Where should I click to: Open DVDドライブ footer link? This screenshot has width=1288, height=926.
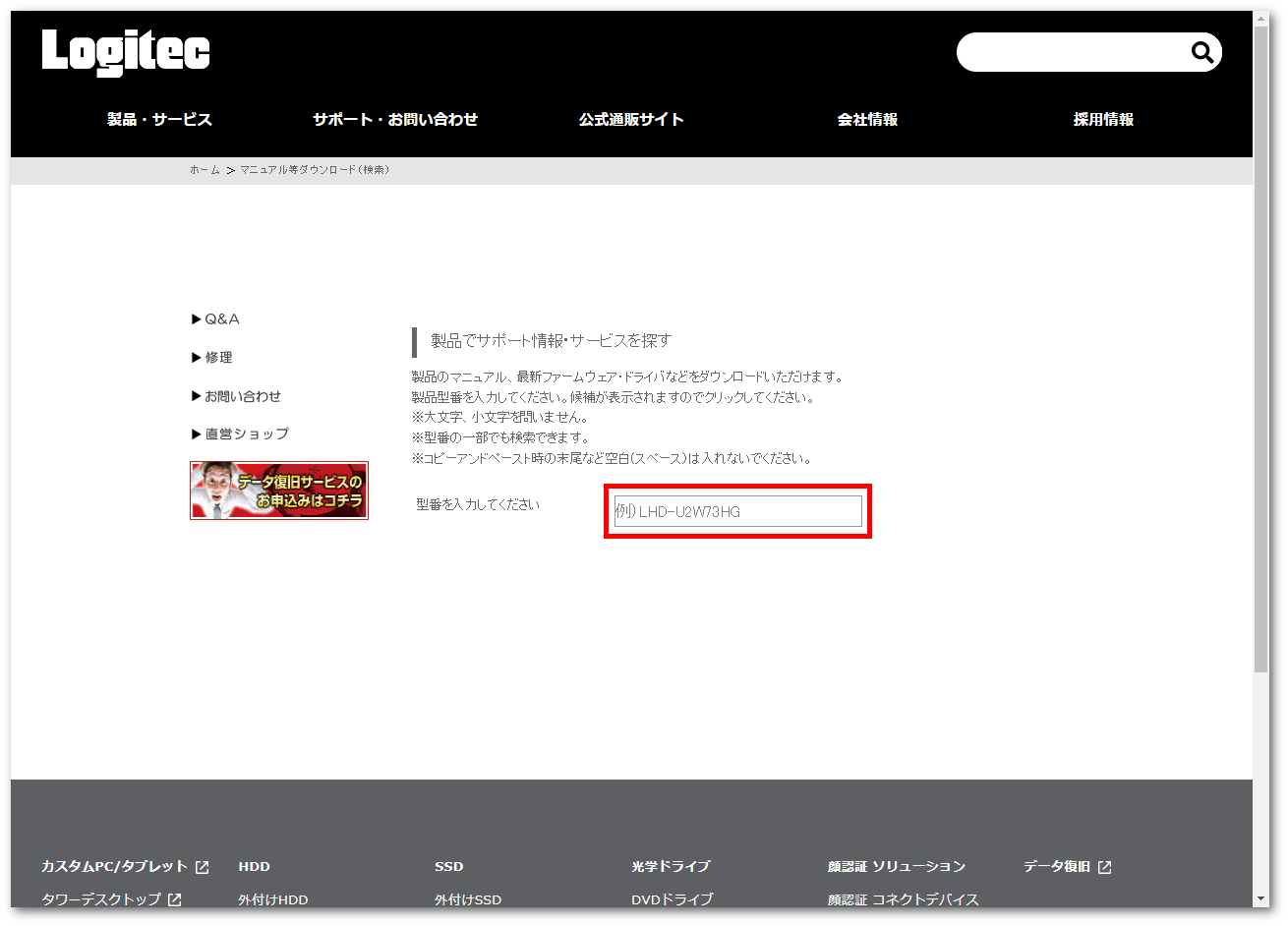[x=673, y=899]
